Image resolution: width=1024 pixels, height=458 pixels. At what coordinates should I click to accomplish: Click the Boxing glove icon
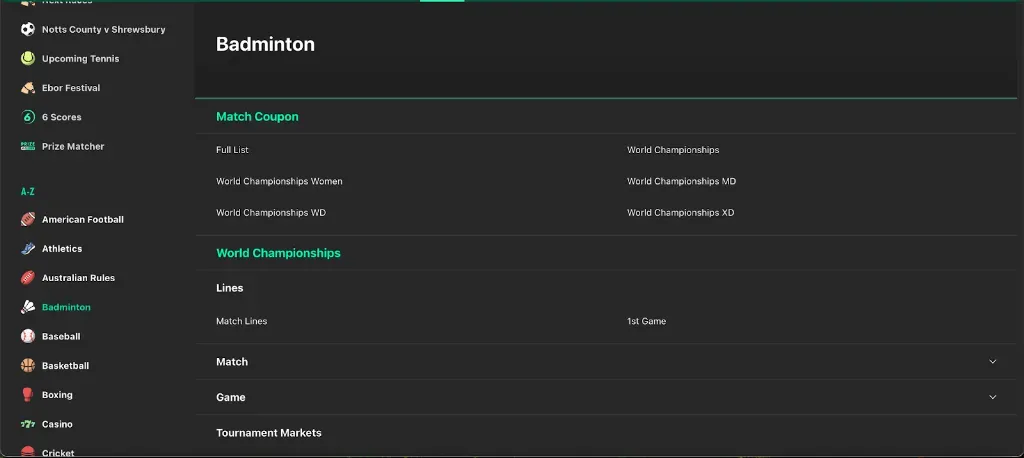pos(28,395)
